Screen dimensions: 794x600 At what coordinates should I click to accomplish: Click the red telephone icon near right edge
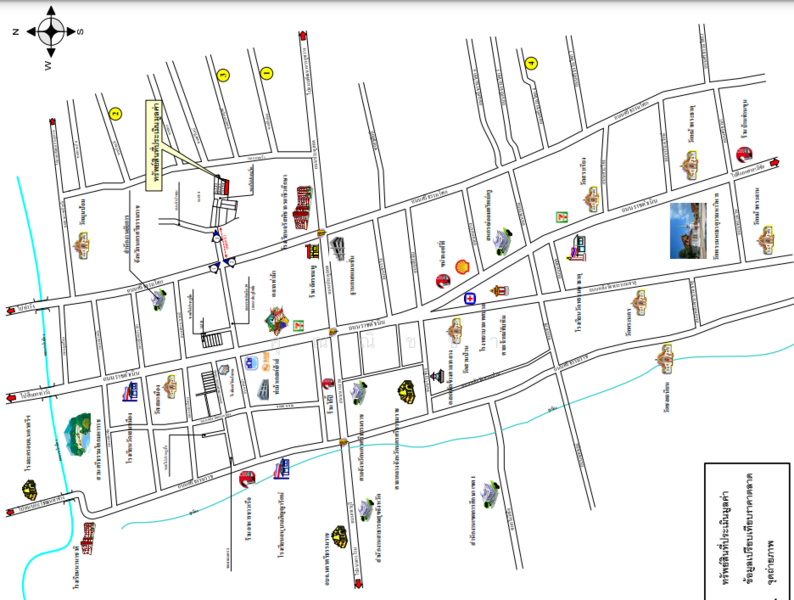click(743, 154)
